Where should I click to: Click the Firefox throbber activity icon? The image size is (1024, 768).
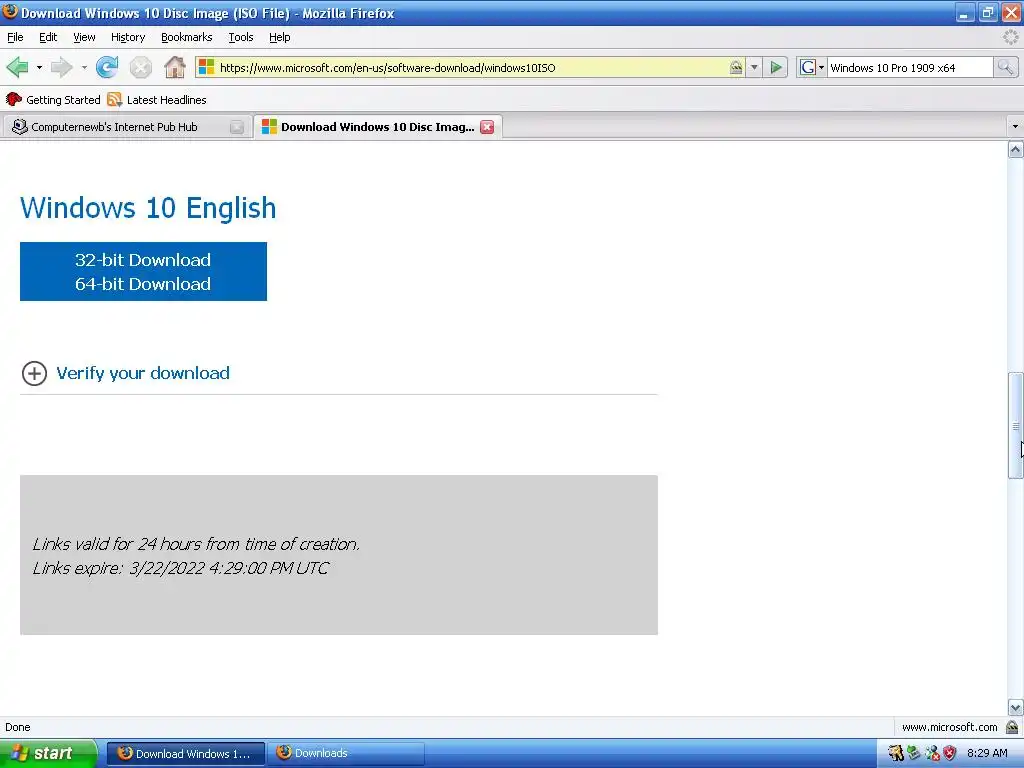pos(1011,37)
